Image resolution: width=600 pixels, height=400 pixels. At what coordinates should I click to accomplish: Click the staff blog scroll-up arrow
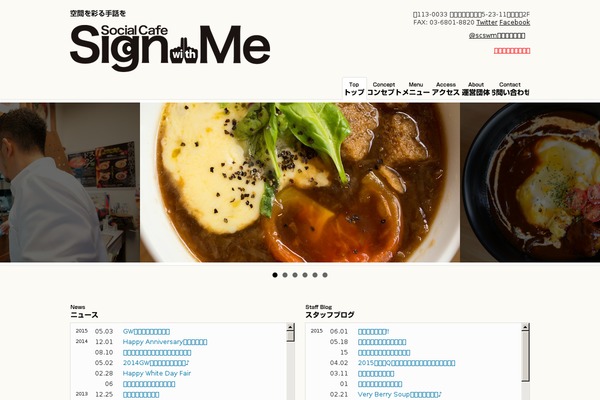[x=525, y=327]
